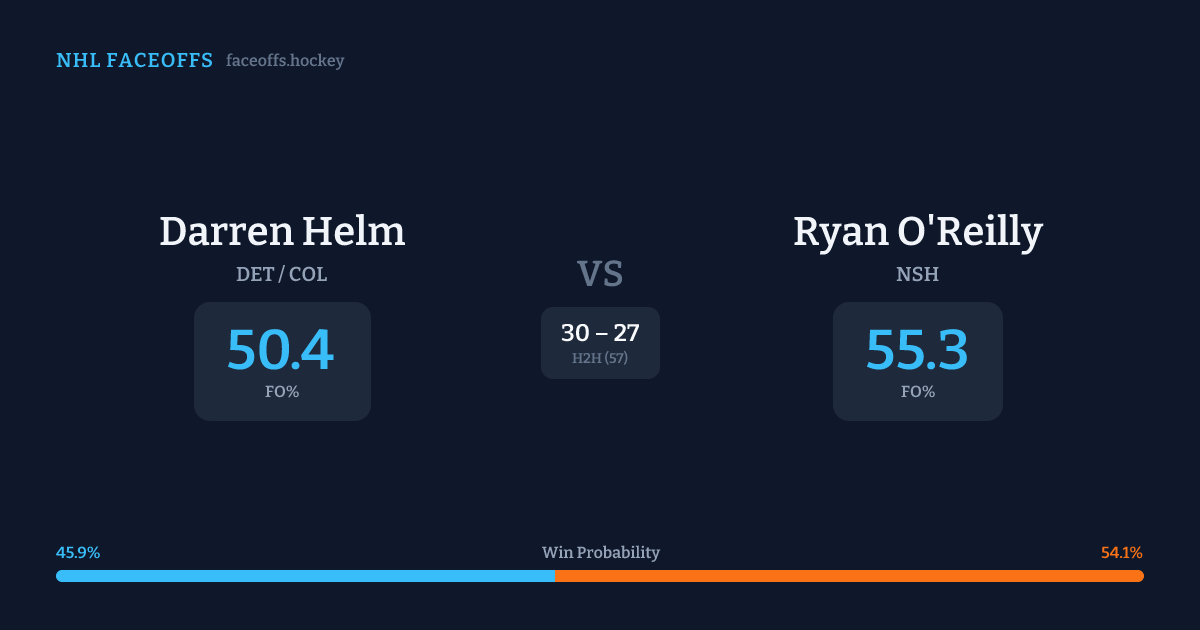Click the FO% label under 50.4
1200x630 pixels.
tap(282, 392)
